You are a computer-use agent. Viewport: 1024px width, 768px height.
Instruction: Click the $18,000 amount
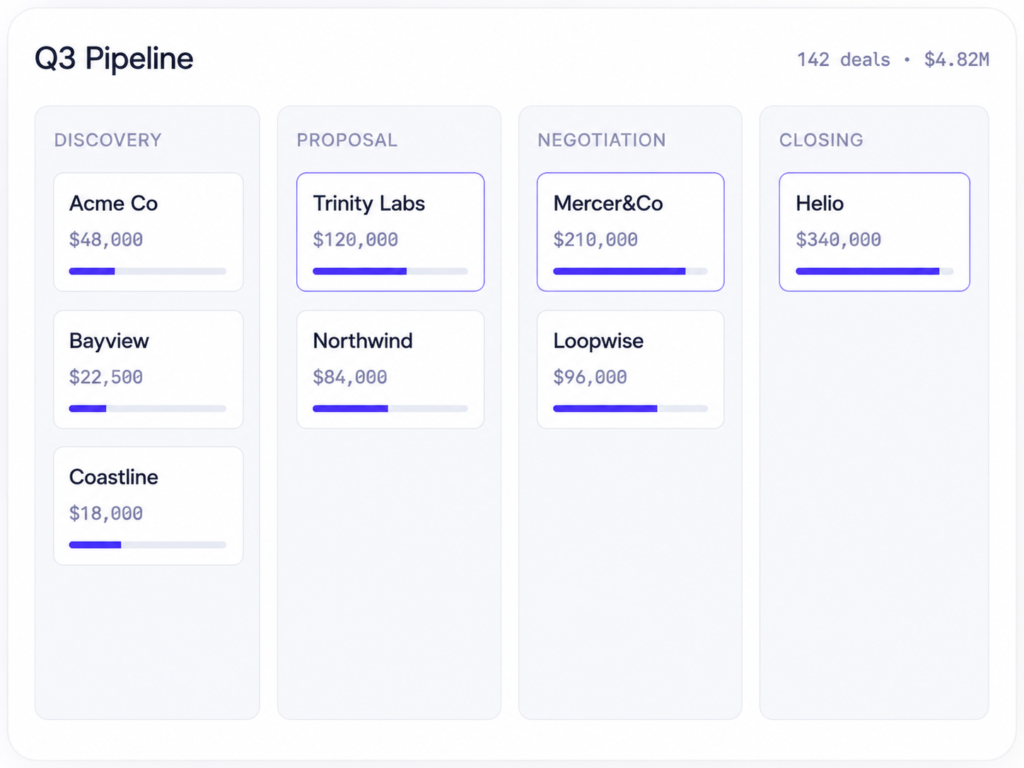(x=106, y=513)
